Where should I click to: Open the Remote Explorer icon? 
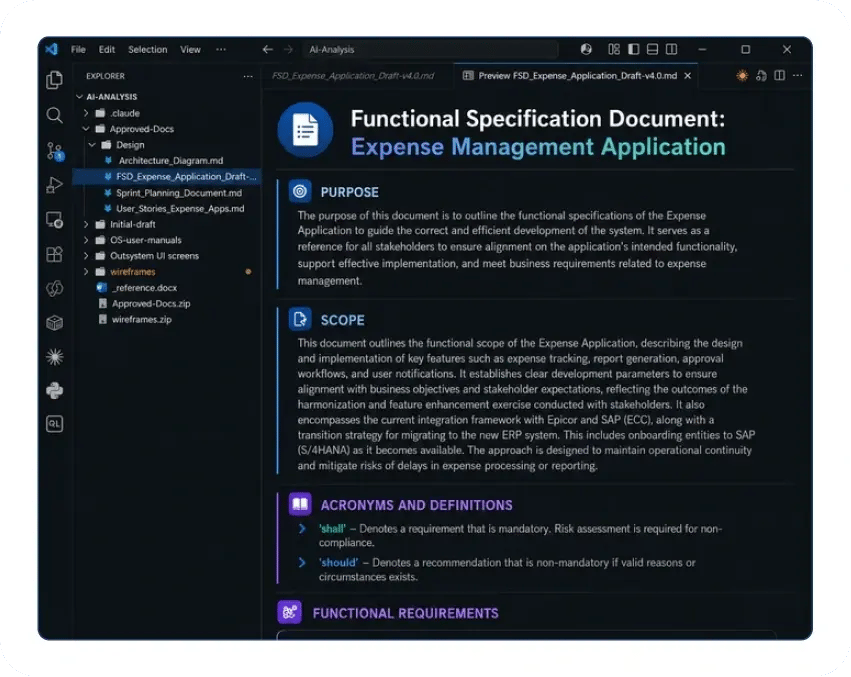pos(54,220)
